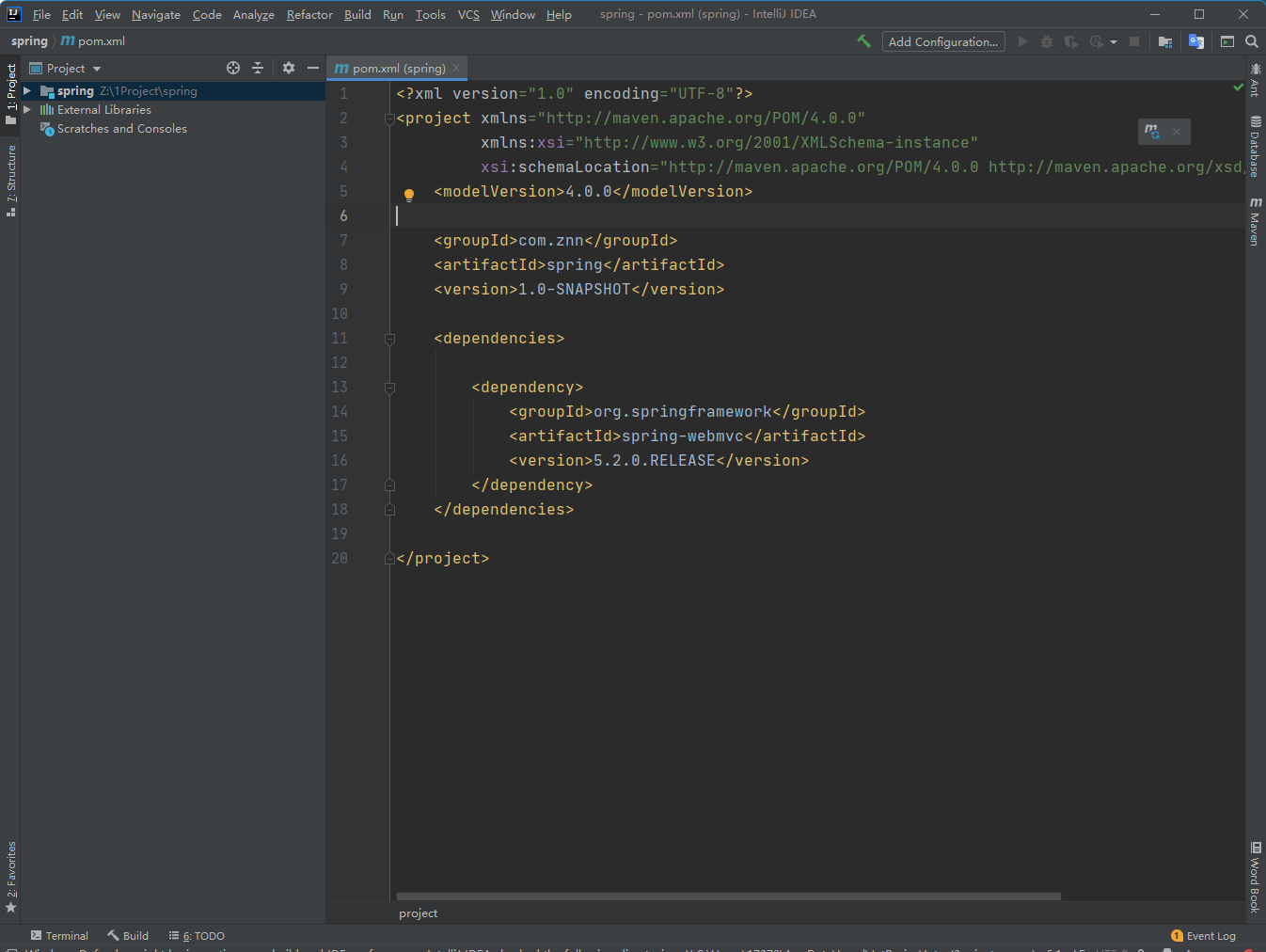Close the pom.xml (spring) tab
1266x952 pixels.
tap(456, 68)
